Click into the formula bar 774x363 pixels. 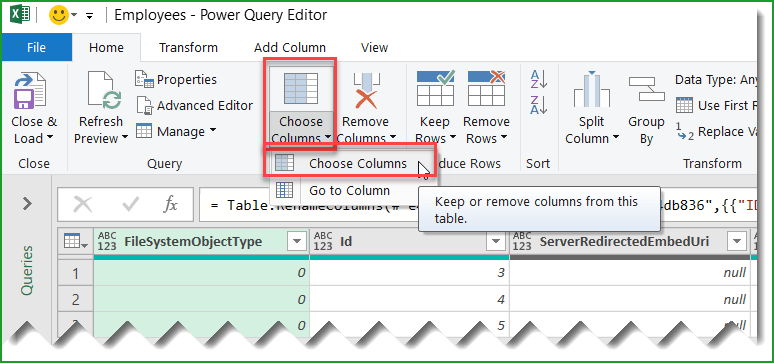coord(478,204)
